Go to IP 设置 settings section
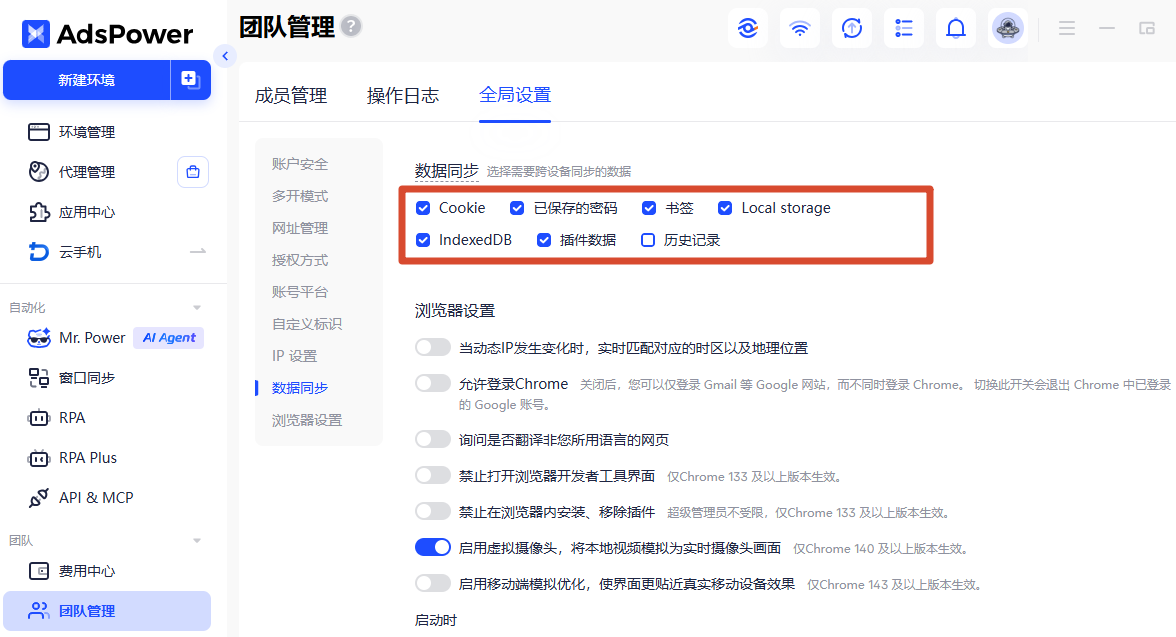Image resolution: width=1176 pixels, height=637 pixels. pos(295,356)
